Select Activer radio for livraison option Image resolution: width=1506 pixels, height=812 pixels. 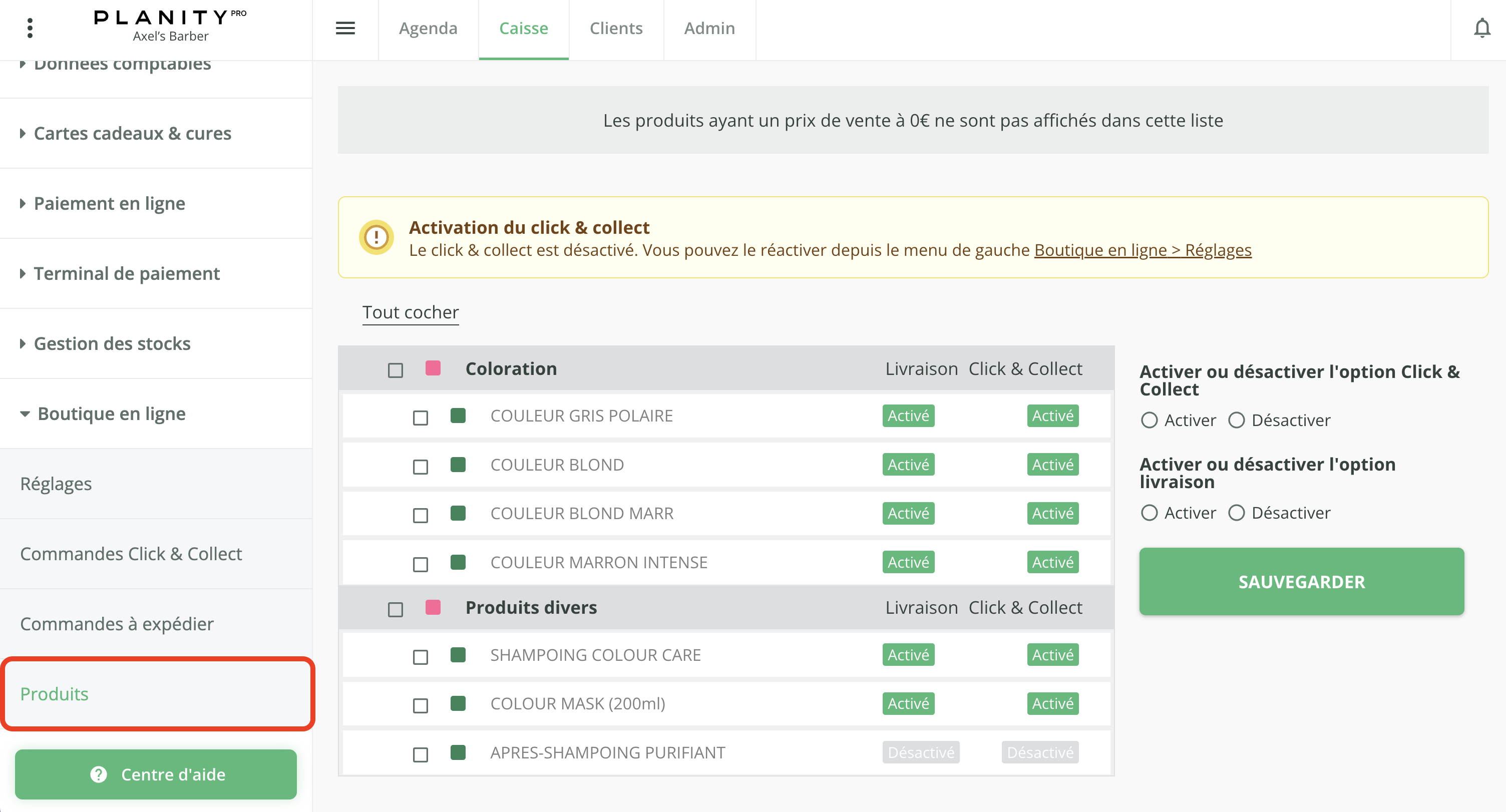(x=1149, y=513)
